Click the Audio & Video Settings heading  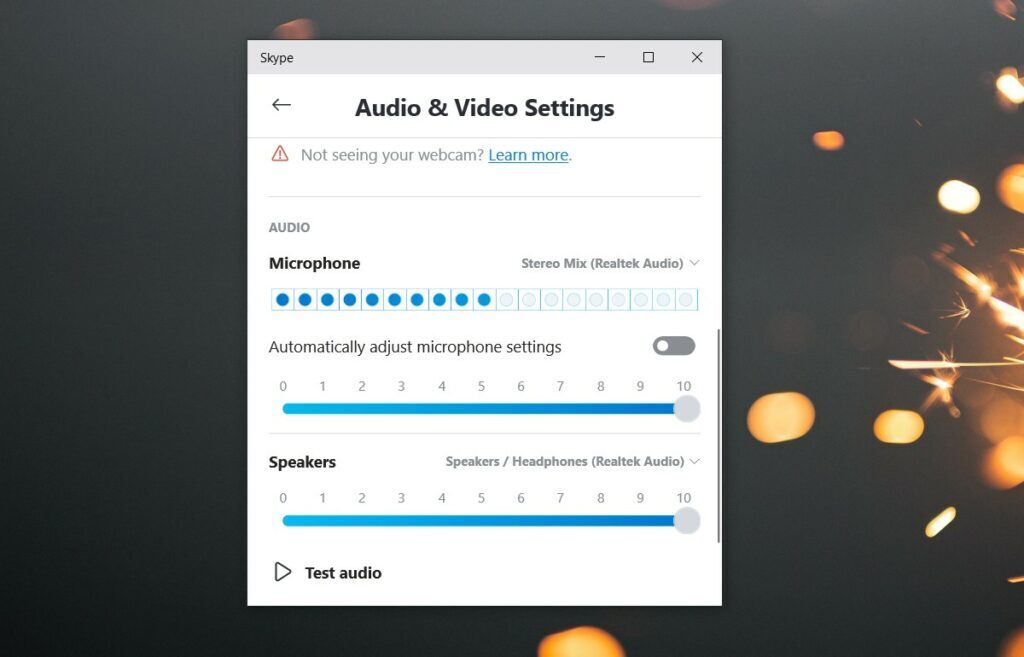tap(484, 107)
